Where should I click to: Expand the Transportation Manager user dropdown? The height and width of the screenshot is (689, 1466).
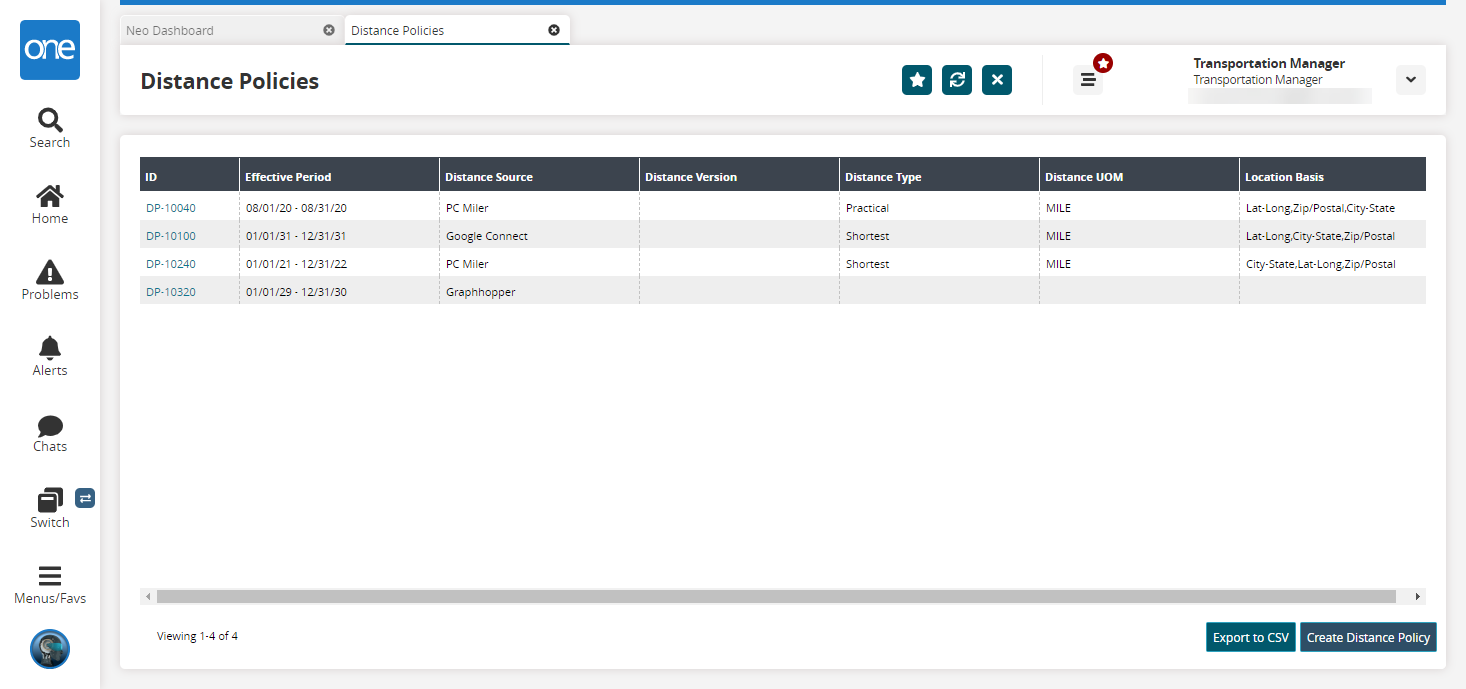(x=1410, y=80)
